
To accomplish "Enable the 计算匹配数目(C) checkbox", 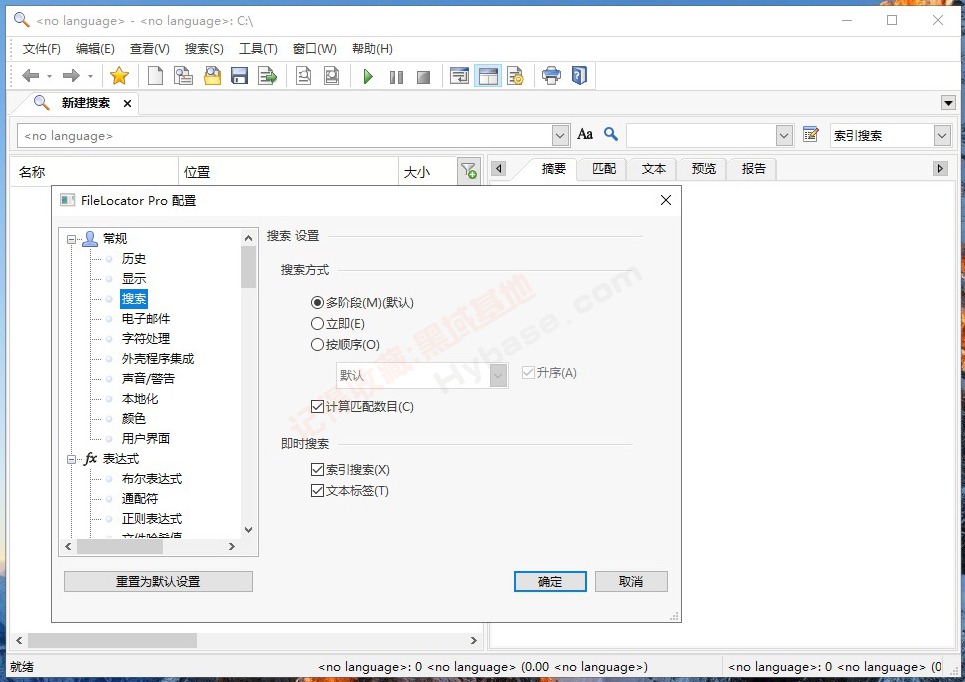I will (317, 406).
